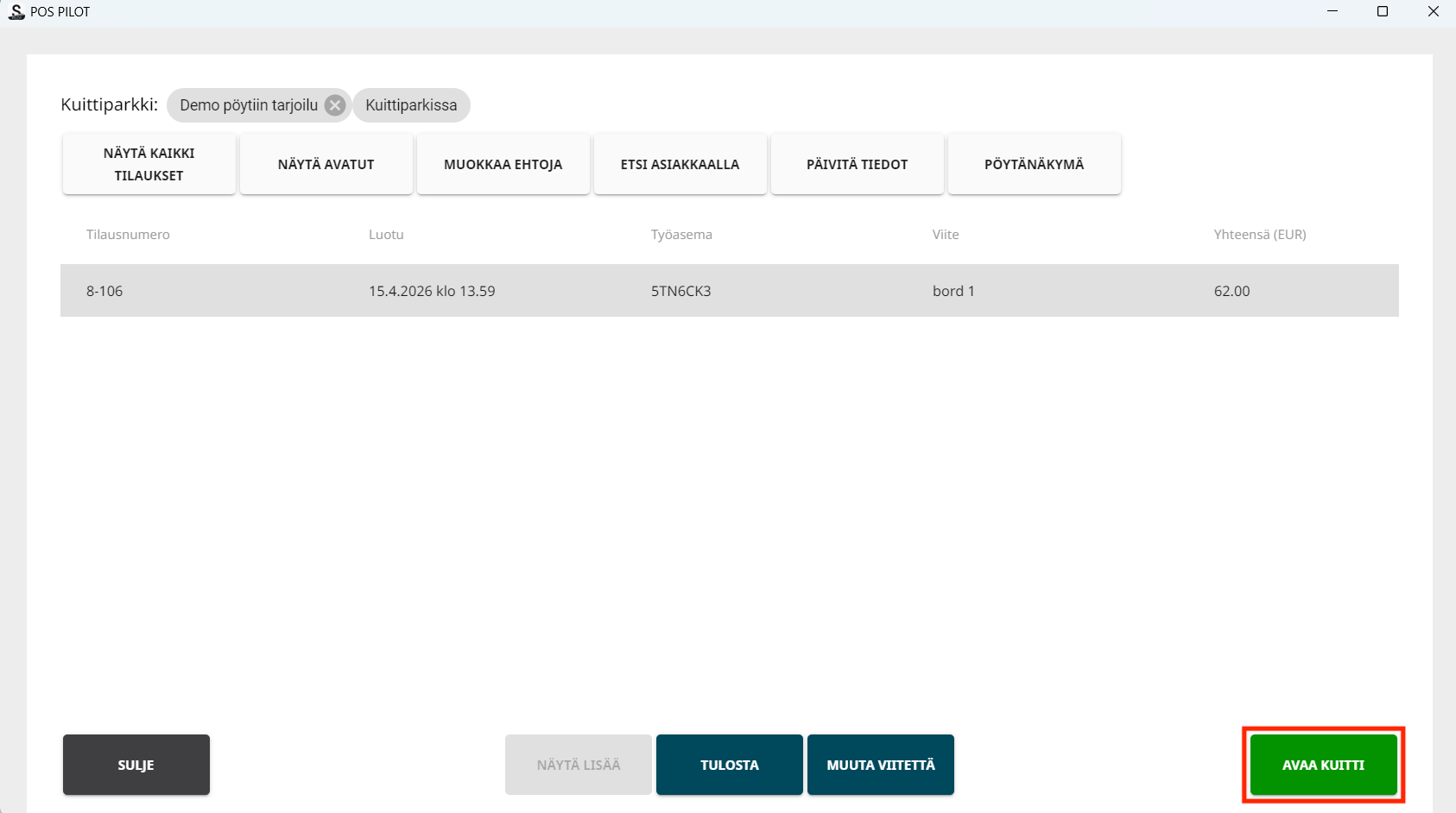
Task: Click workstation cell '5TN6CK3'
Action: click(681, 291)
